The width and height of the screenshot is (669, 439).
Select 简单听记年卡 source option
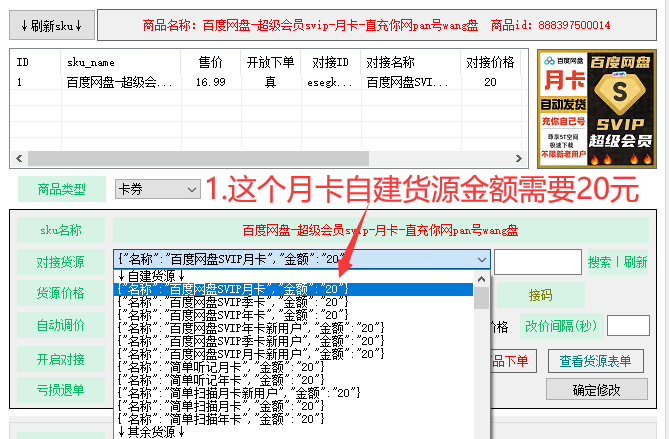pos(294,380)
